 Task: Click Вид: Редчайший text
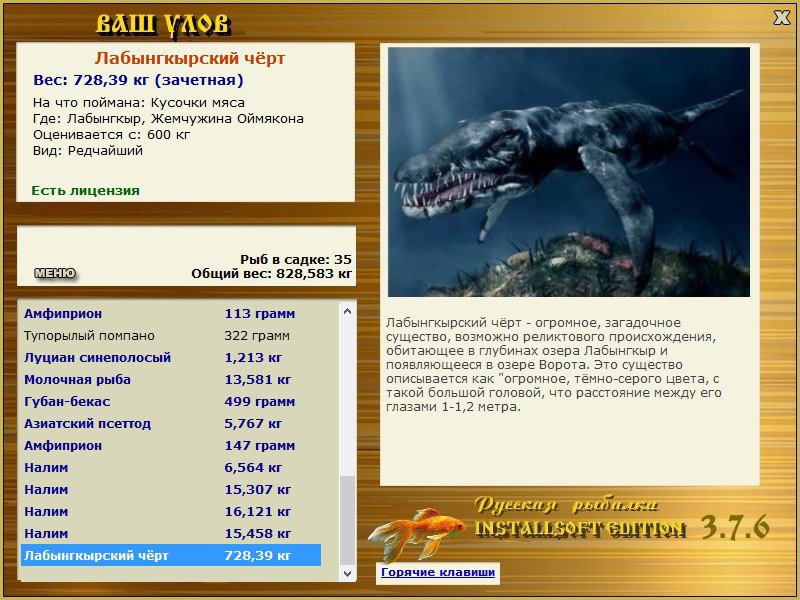pyautogui.click(x=88, y=151)
